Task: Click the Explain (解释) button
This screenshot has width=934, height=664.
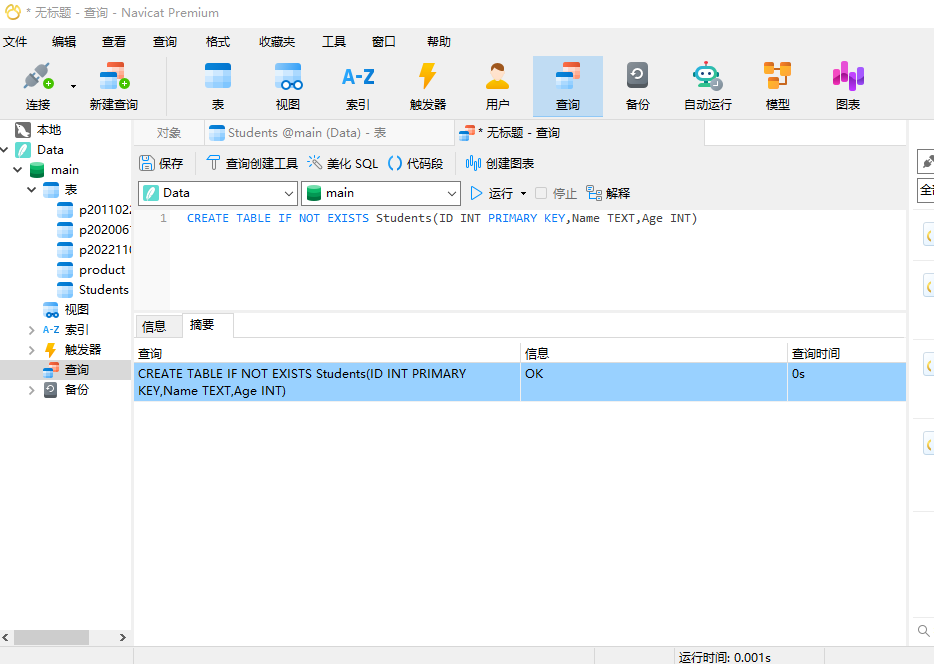Action: (608, 193)
